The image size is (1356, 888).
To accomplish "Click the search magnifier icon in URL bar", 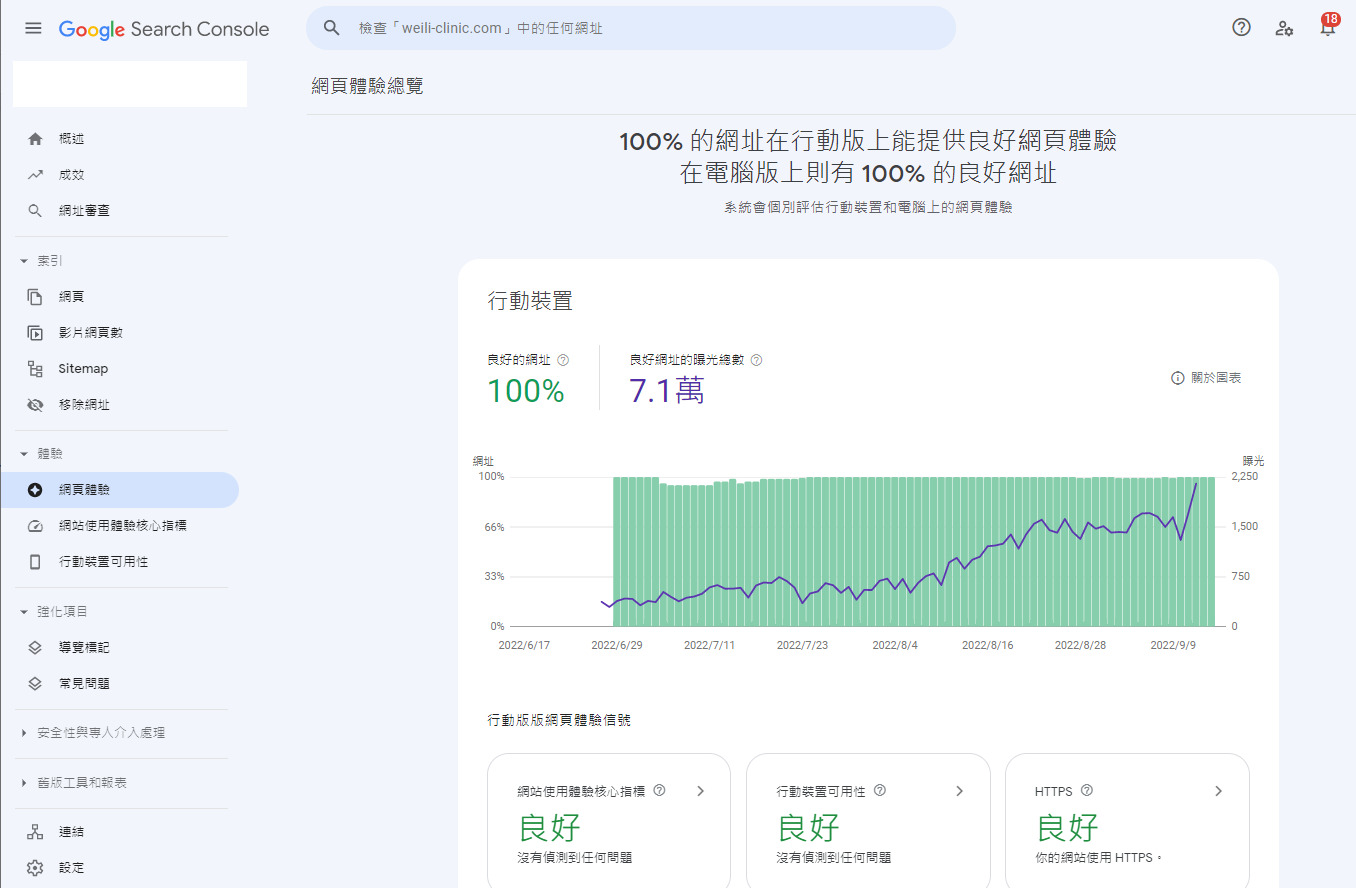I will (333, 28).
